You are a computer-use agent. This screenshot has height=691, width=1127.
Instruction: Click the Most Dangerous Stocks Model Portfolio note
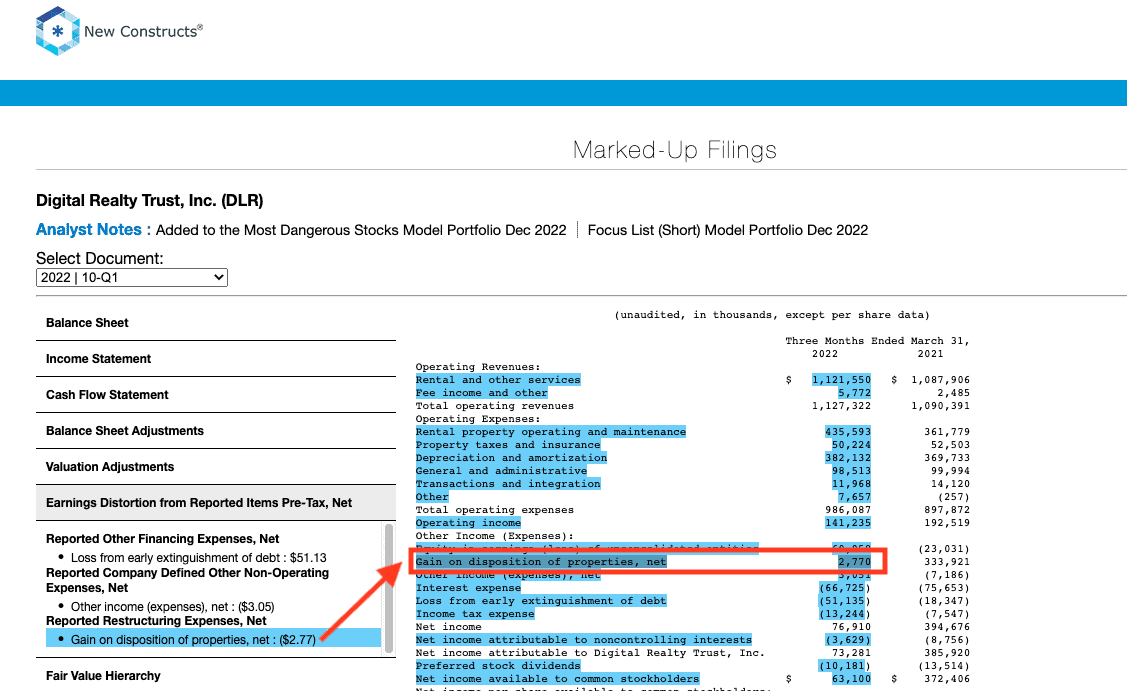click(361, 230)
